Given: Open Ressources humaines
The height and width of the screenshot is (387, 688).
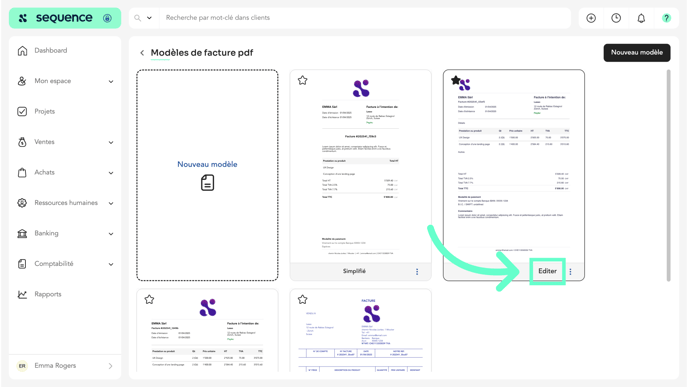Looking at the screenshot, I should [x=65, y=203].
